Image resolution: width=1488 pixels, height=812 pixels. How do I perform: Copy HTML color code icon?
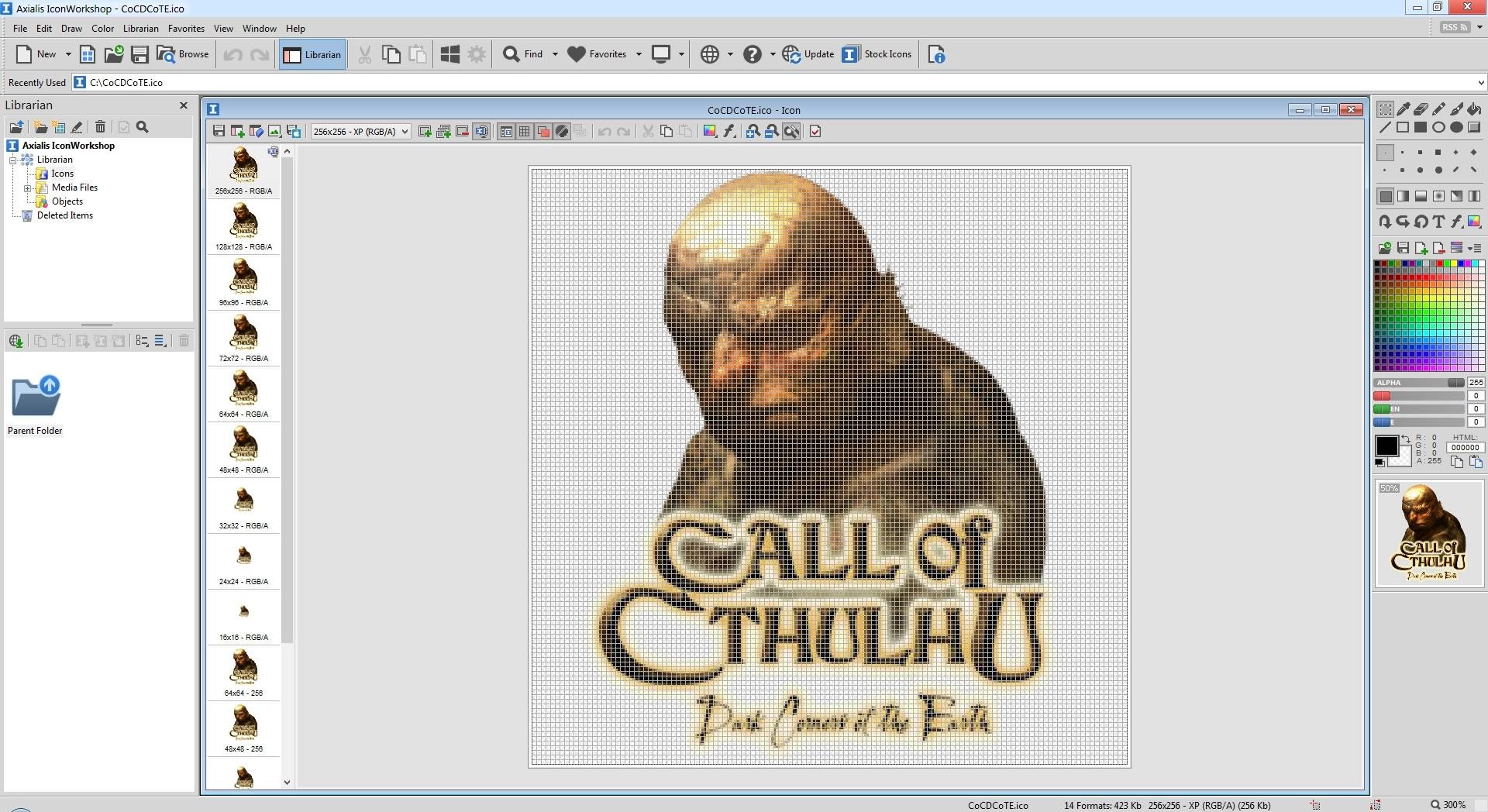pos(1457,462)
